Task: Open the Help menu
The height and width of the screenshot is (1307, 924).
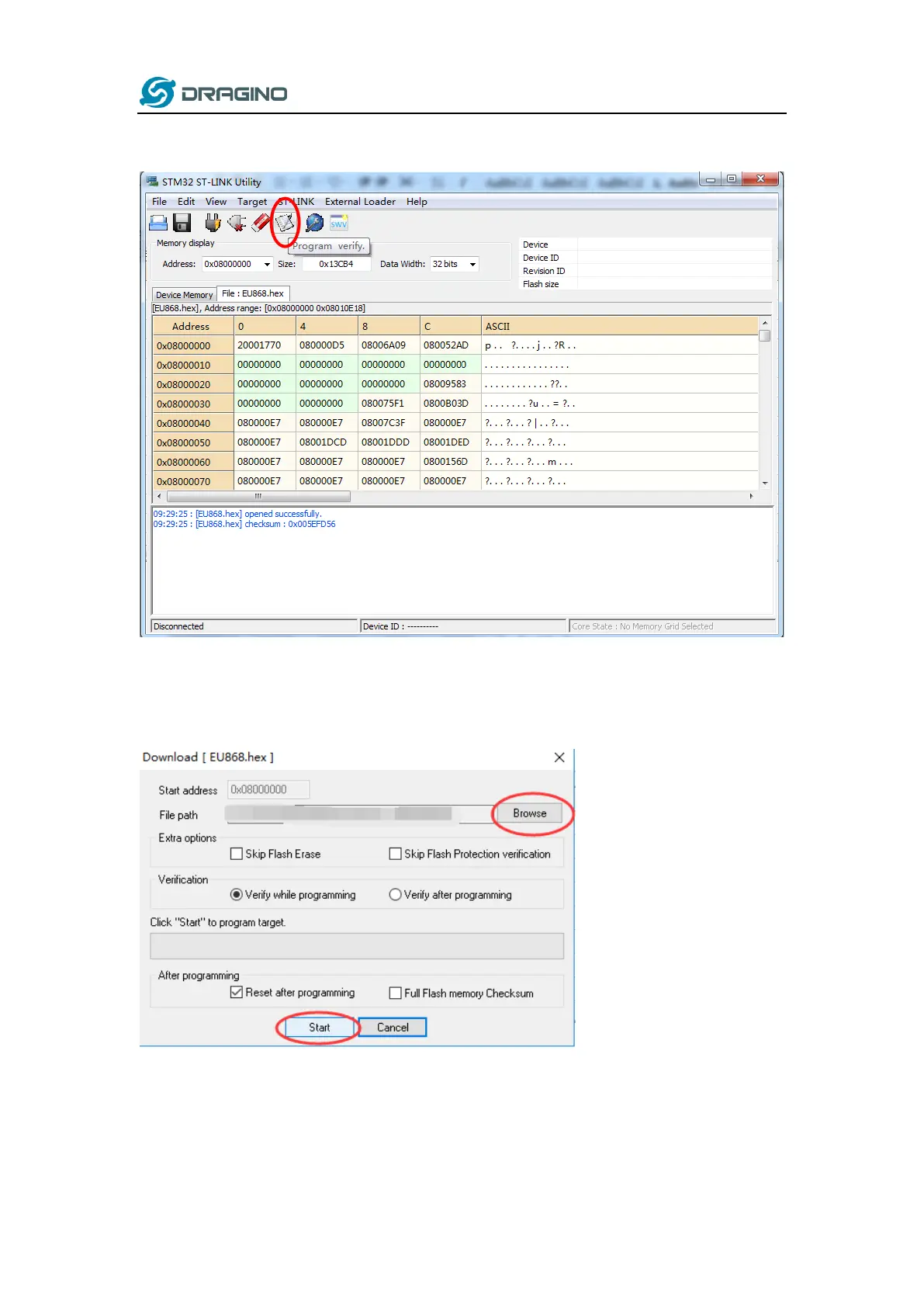Action: pyautogui.click(x=417, y=202)
